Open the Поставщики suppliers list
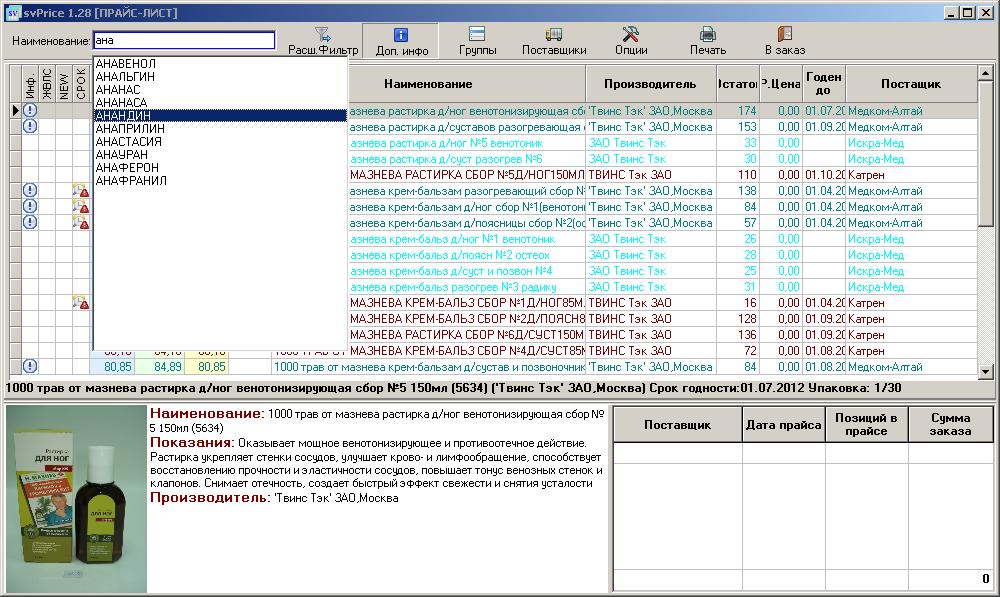Screen dimensions: 1000x597 pyautogui.click(x=554, y=40)
